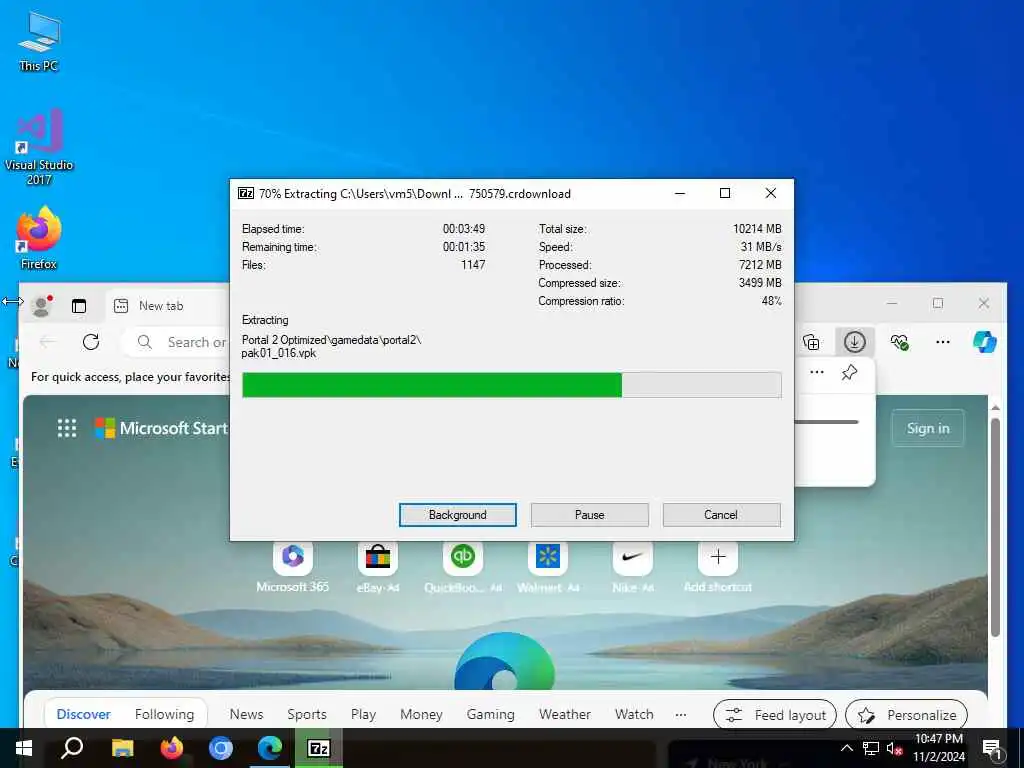Screen dimensions: 1024x768
Task: Open Edge Settings and more menu
Action: (x=942, y=342)
